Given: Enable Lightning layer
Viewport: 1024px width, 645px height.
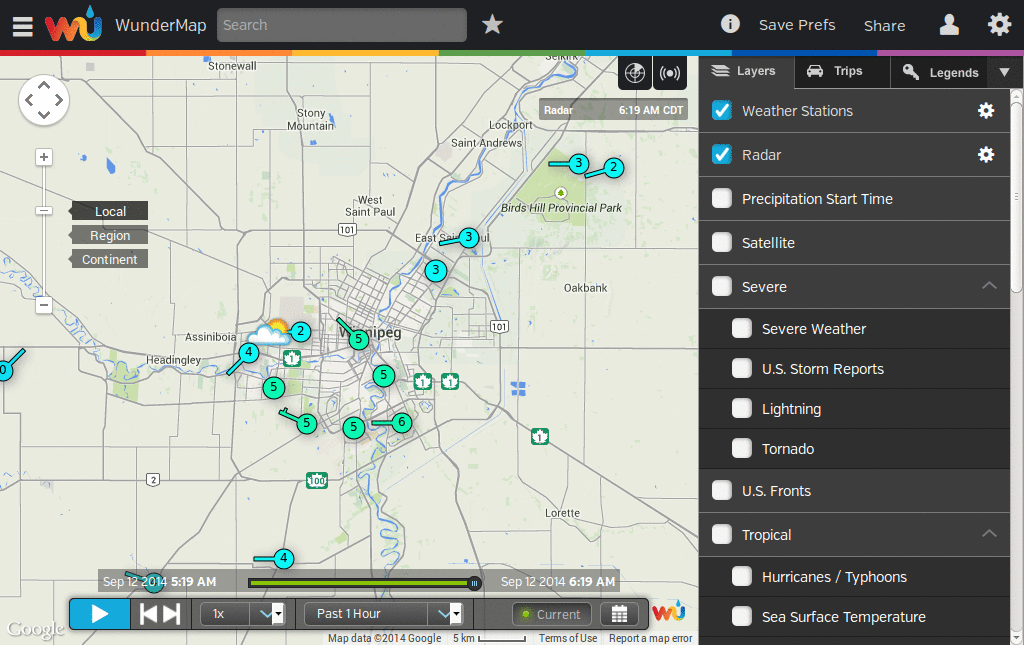Looking at the screenshot, I should (x=742, y=409).
